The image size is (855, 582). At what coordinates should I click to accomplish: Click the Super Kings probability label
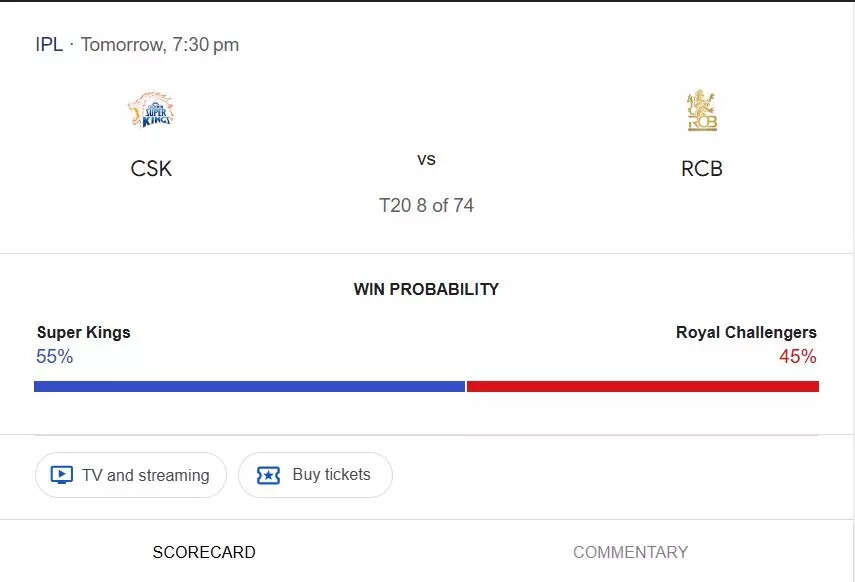(x=84, y=332)
